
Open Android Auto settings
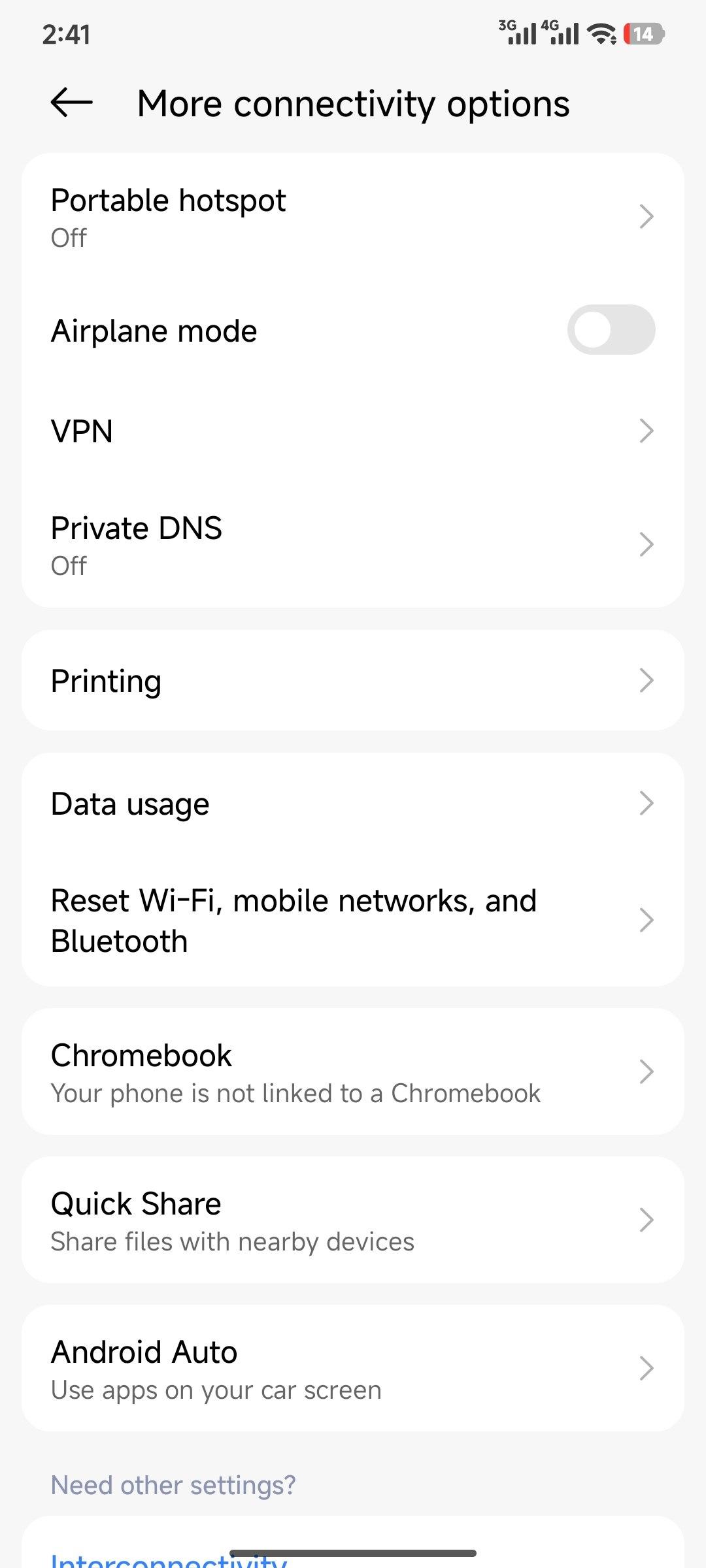pyautogui.click(x=353, y=1368)
